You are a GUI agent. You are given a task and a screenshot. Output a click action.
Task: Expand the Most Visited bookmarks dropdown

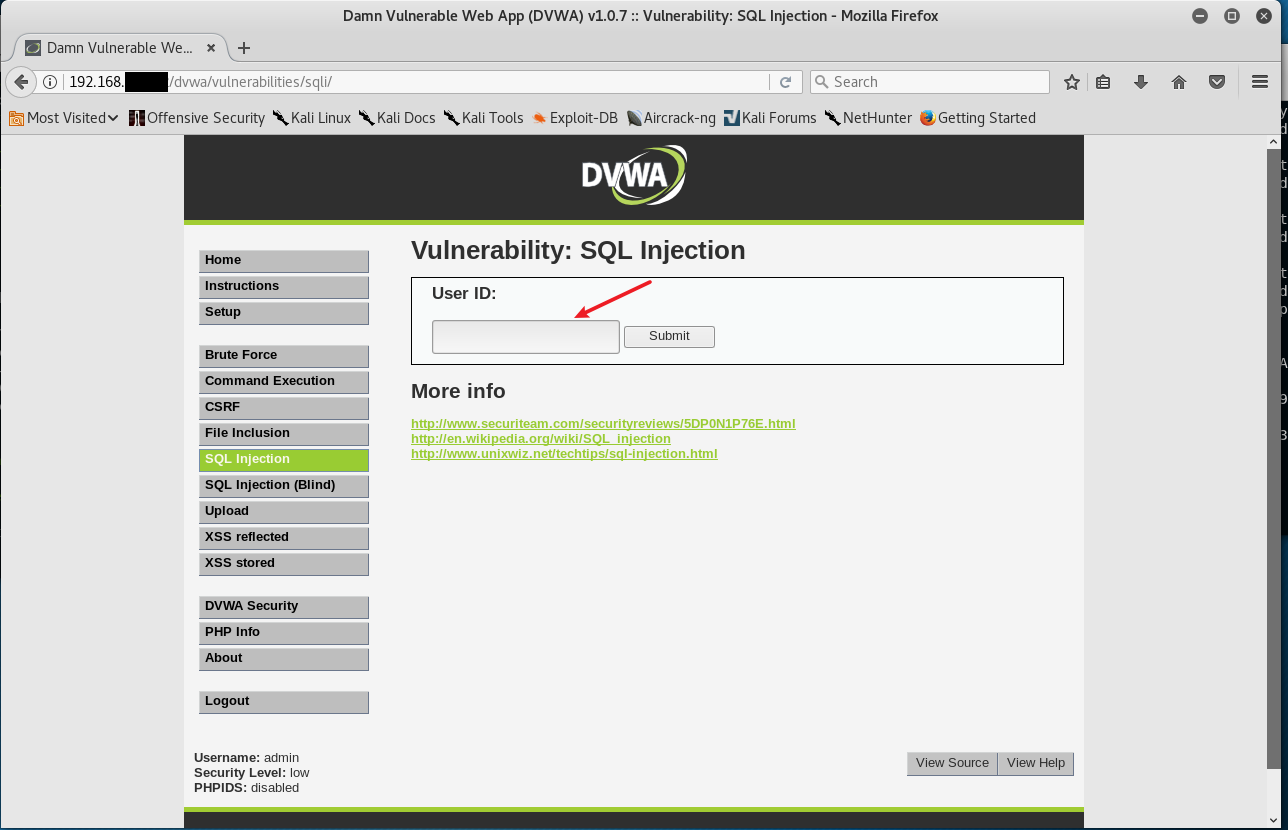pos(113,117)
